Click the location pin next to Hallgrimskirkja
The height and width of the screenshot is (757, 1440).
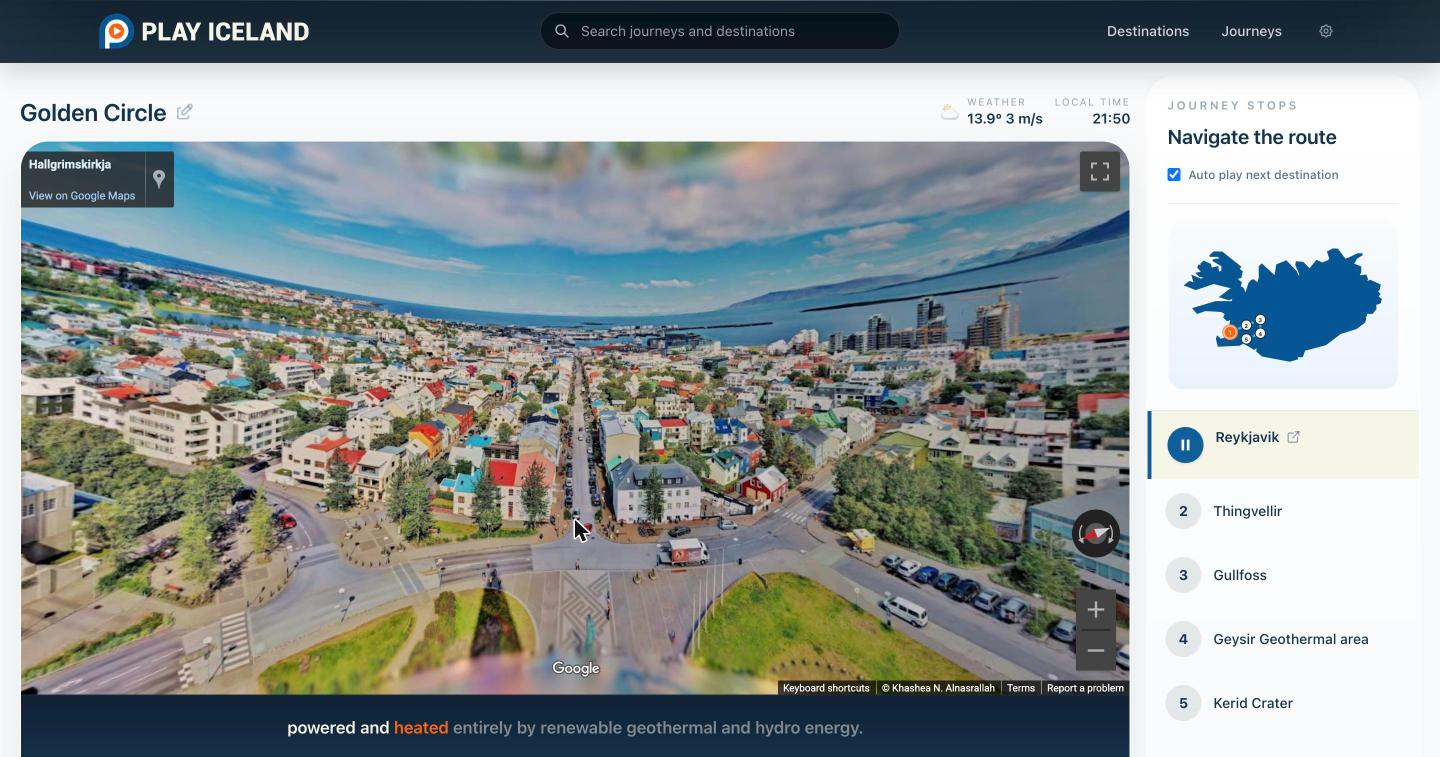159,179
